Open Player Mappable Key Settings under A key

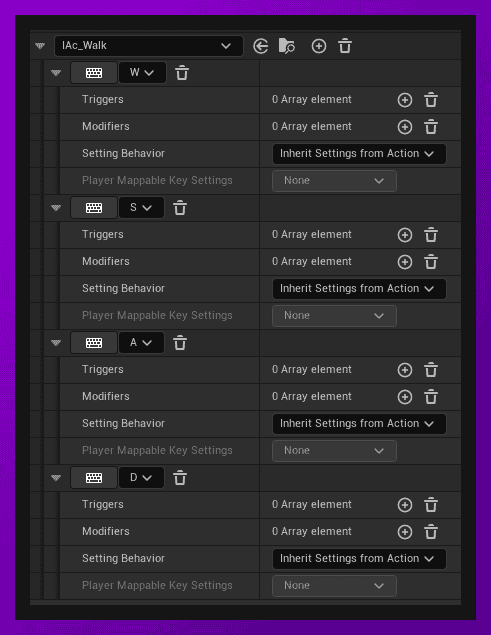[x=334, y=451]
